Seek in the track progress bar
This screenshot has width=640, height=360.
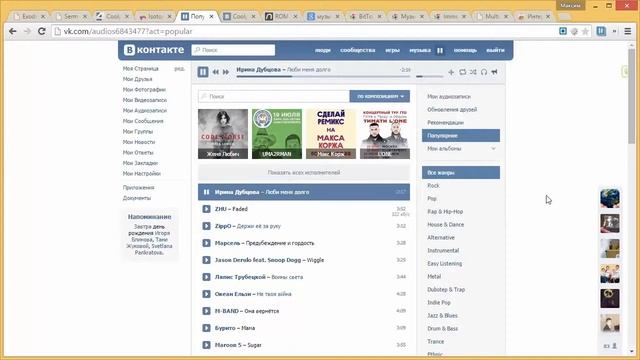tap(323, 76)
